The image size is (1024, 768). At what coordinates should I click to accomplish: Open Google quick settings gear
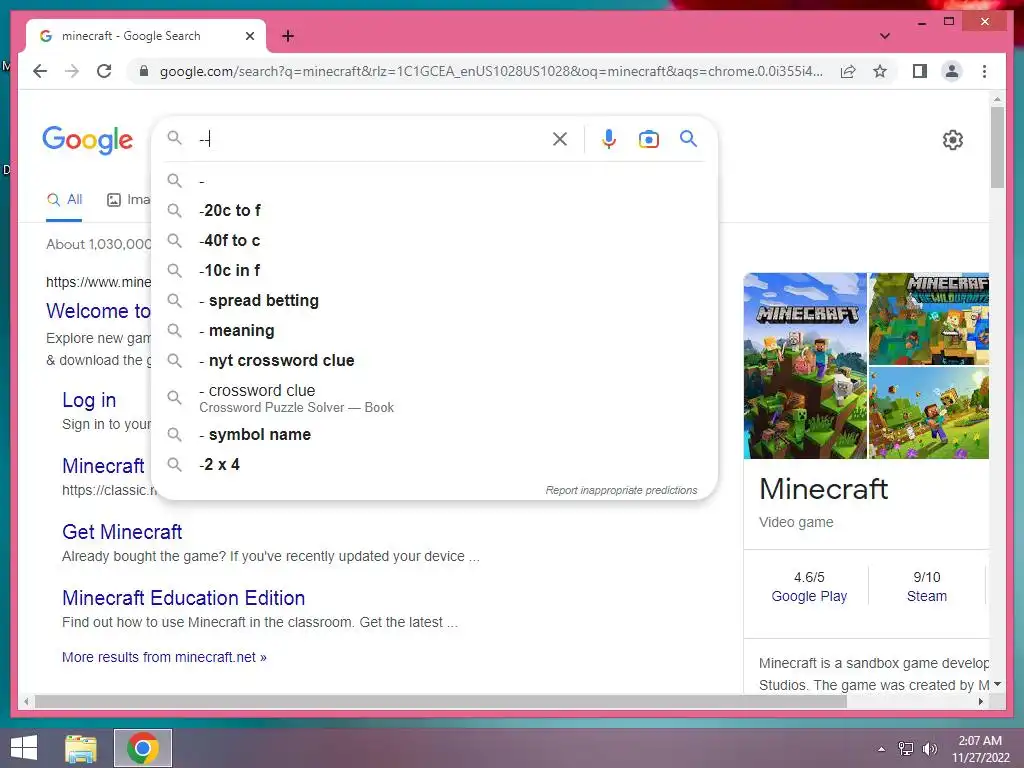(952, 140)
